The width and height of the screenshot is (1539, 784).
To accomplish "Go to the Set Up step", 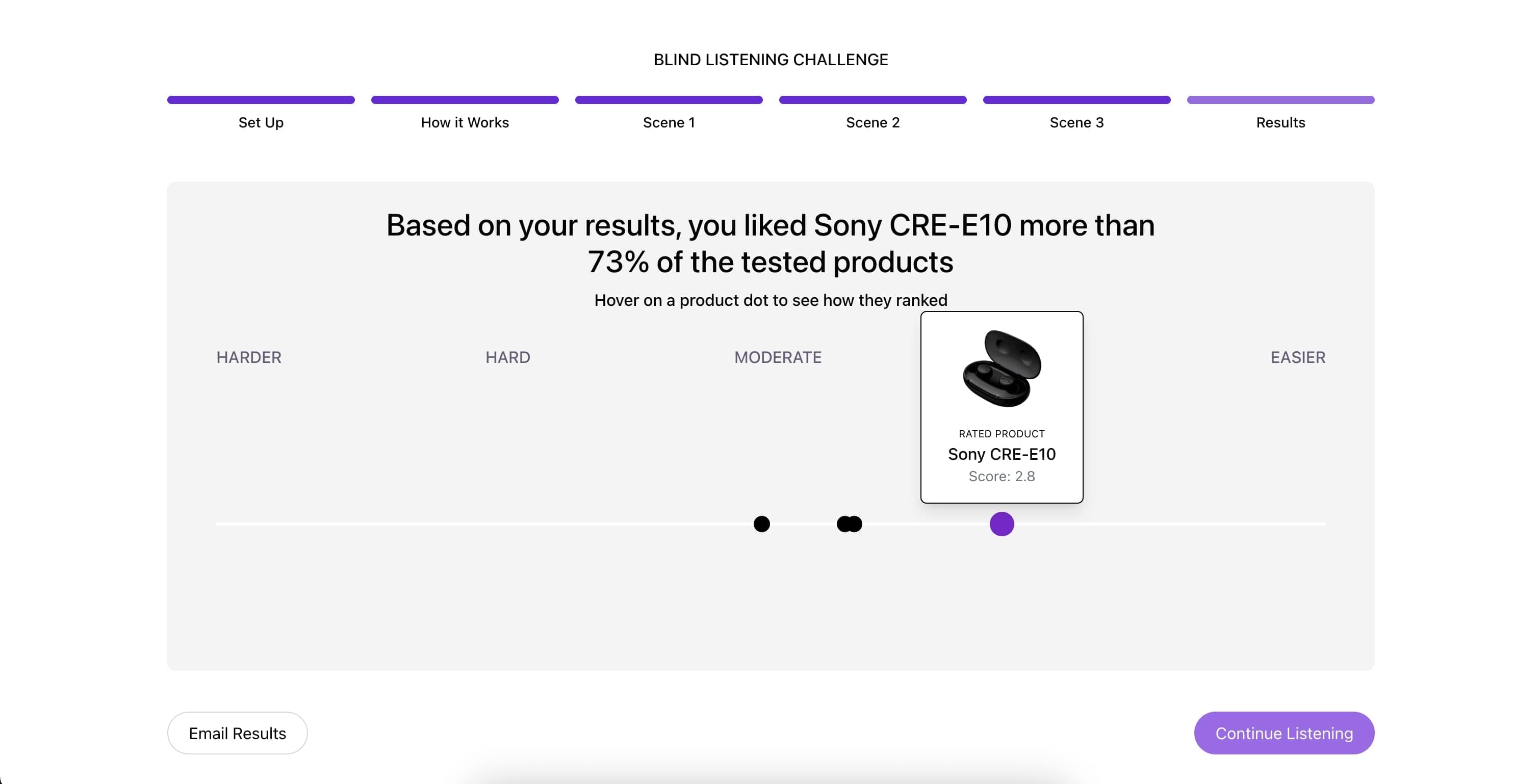I will (x=261, y=122).
